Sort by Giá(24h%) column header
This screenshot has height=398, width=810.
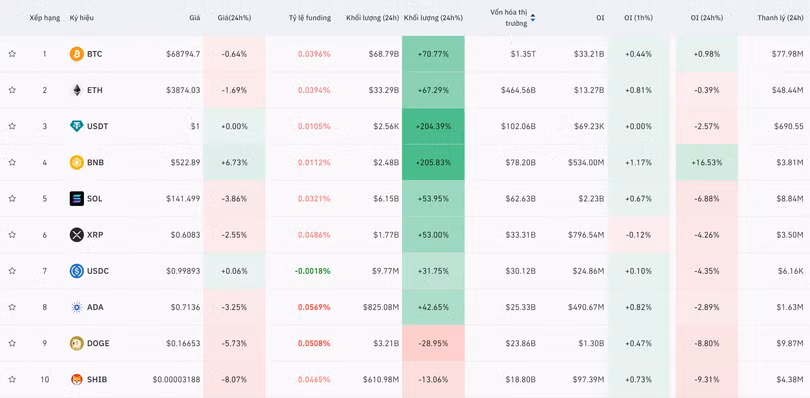(234, 18)
